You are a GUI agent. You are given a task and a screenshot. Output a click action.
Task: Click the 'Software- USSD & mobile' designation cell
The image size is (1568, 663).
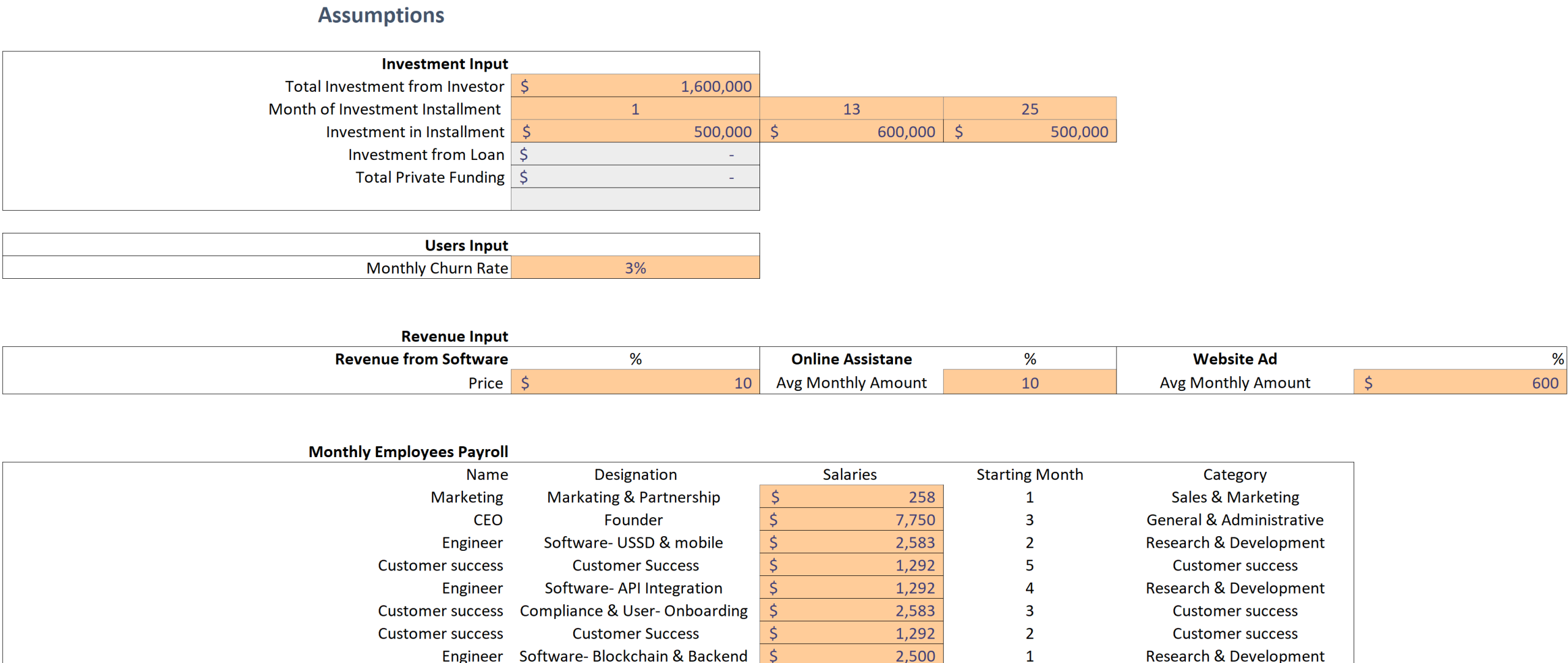click(633, 542)
